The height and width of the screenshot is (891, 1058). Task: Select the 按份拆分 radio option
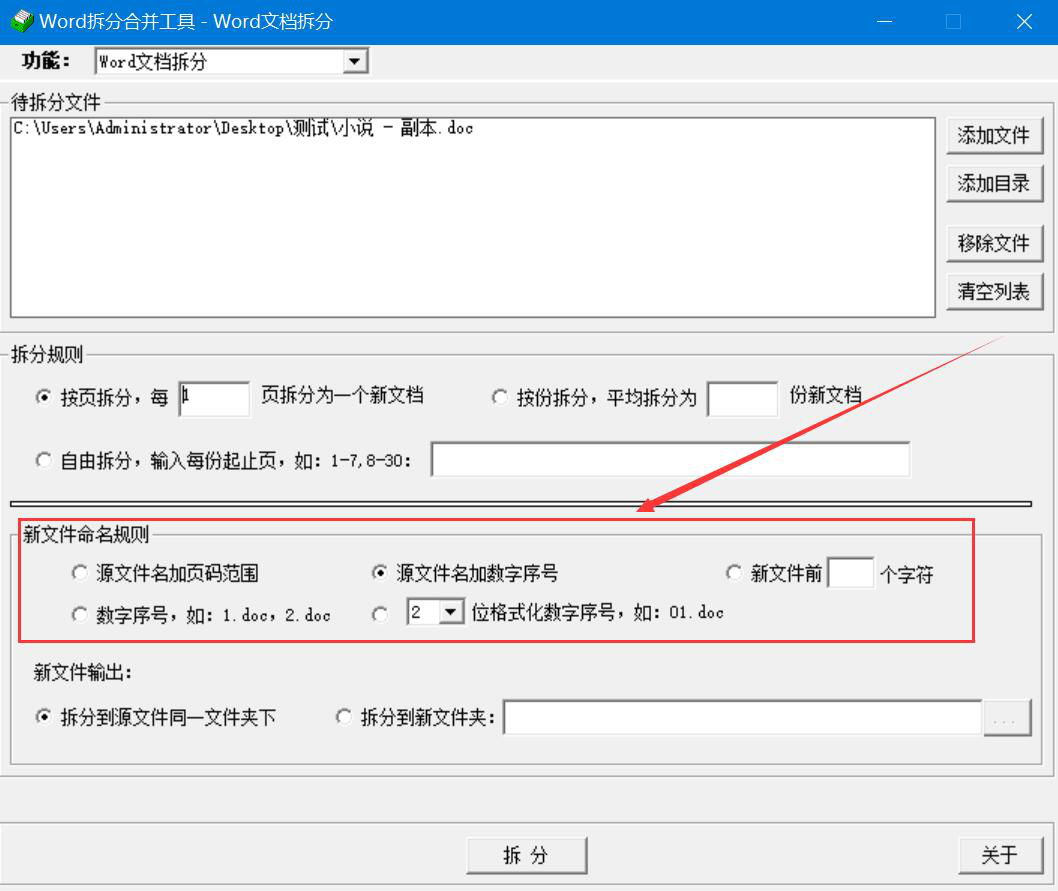click(500, 397)
